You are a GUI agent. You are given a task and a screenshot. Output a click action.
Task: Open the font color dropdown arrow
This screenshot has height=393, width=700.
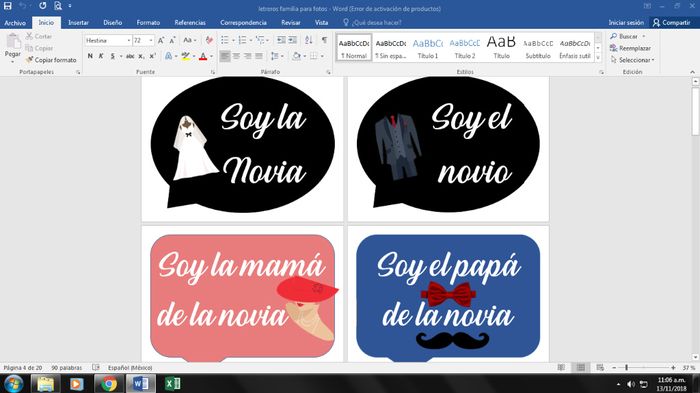[x=211, y=56]
